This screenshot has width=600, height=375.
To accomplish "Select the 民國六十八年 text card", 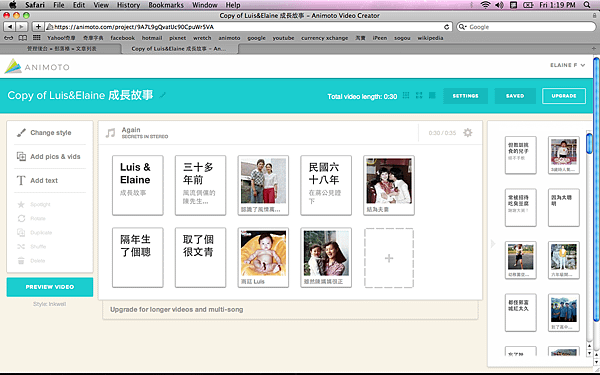I will (x=326, y=185).
